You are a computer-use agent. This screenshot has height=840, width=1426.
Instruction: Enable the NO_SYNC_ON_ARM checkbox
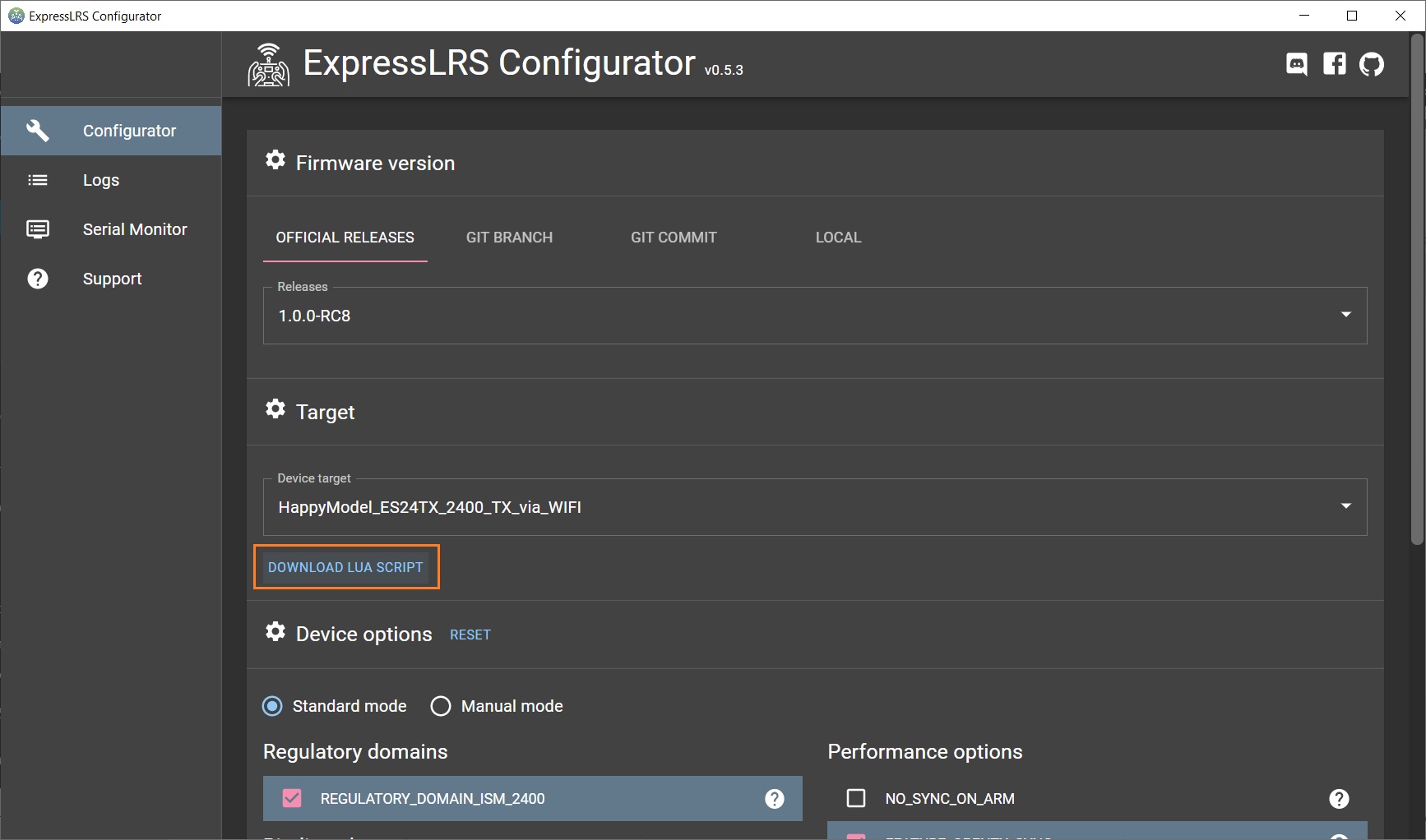coord(856,798)
